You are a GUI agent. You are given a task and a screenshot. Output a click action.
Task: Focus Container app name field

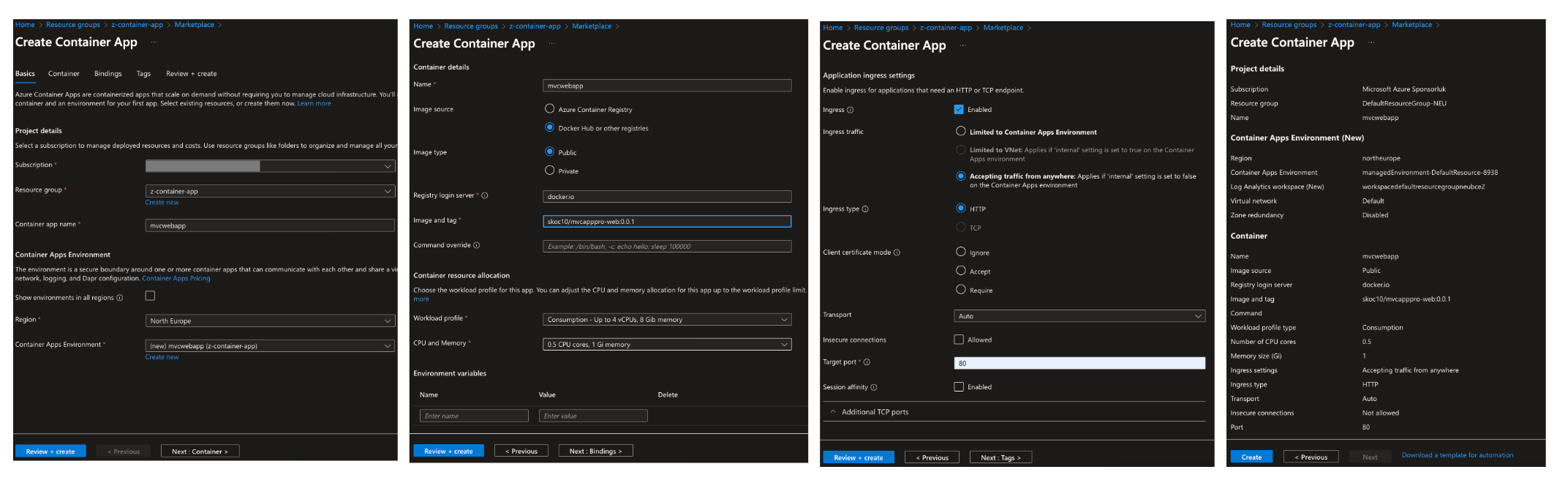(271, 225)
